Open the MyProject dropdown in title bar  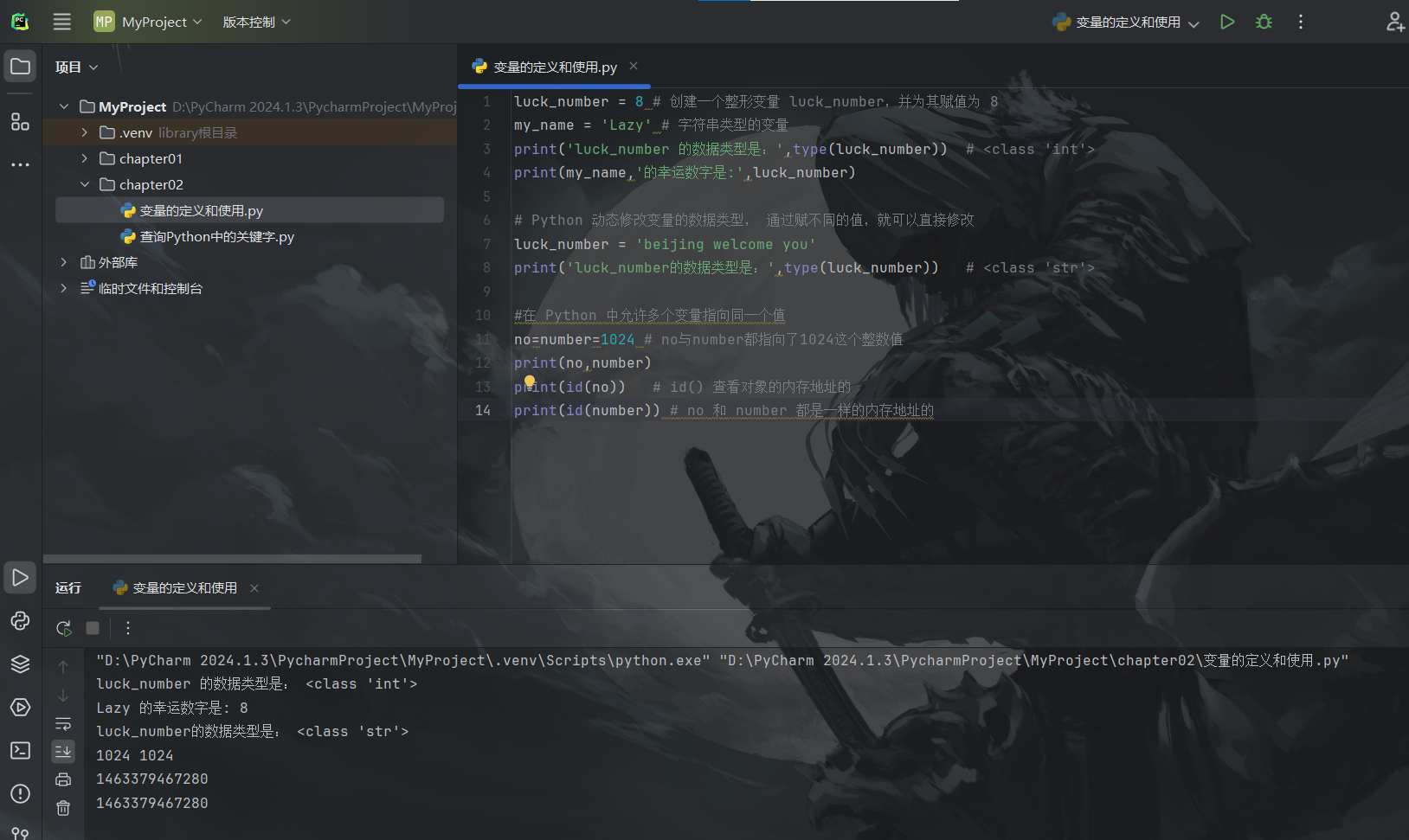pyautogui.click(x=148, y=22)
